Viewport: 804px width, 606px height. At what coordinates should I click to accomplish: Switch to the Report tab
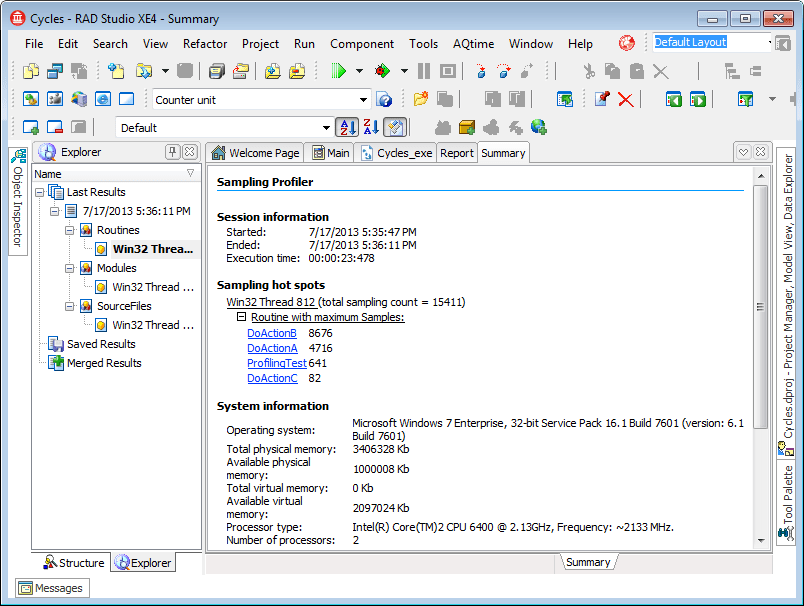456,153
